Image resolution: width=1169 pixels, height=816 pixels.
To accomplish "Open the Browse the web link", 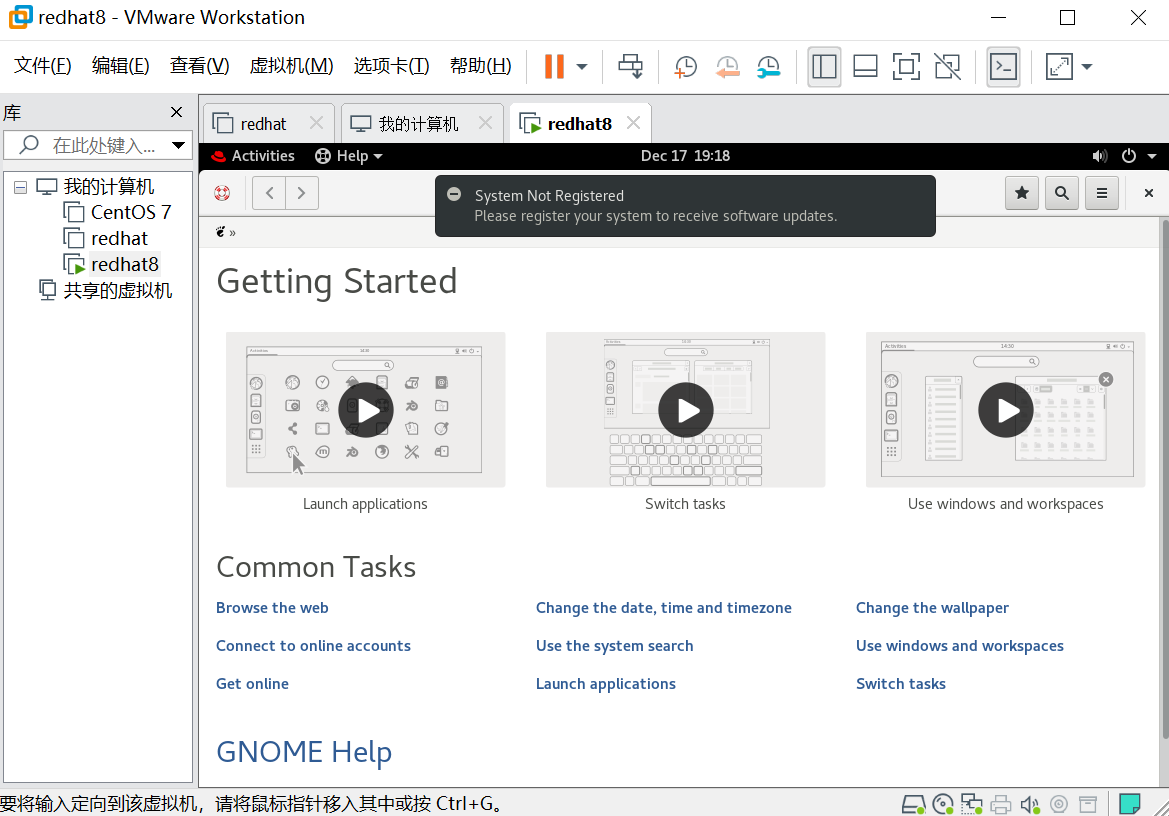I will click(272, 608).
